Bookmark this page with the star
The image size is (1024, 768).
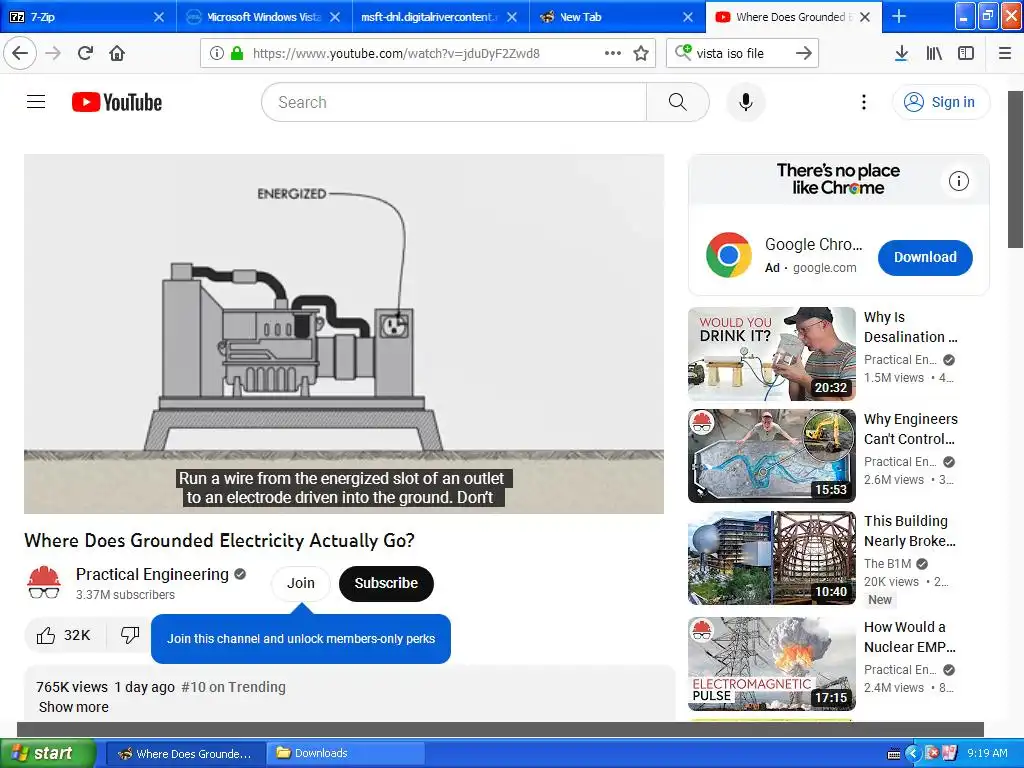tap(641, 53)
